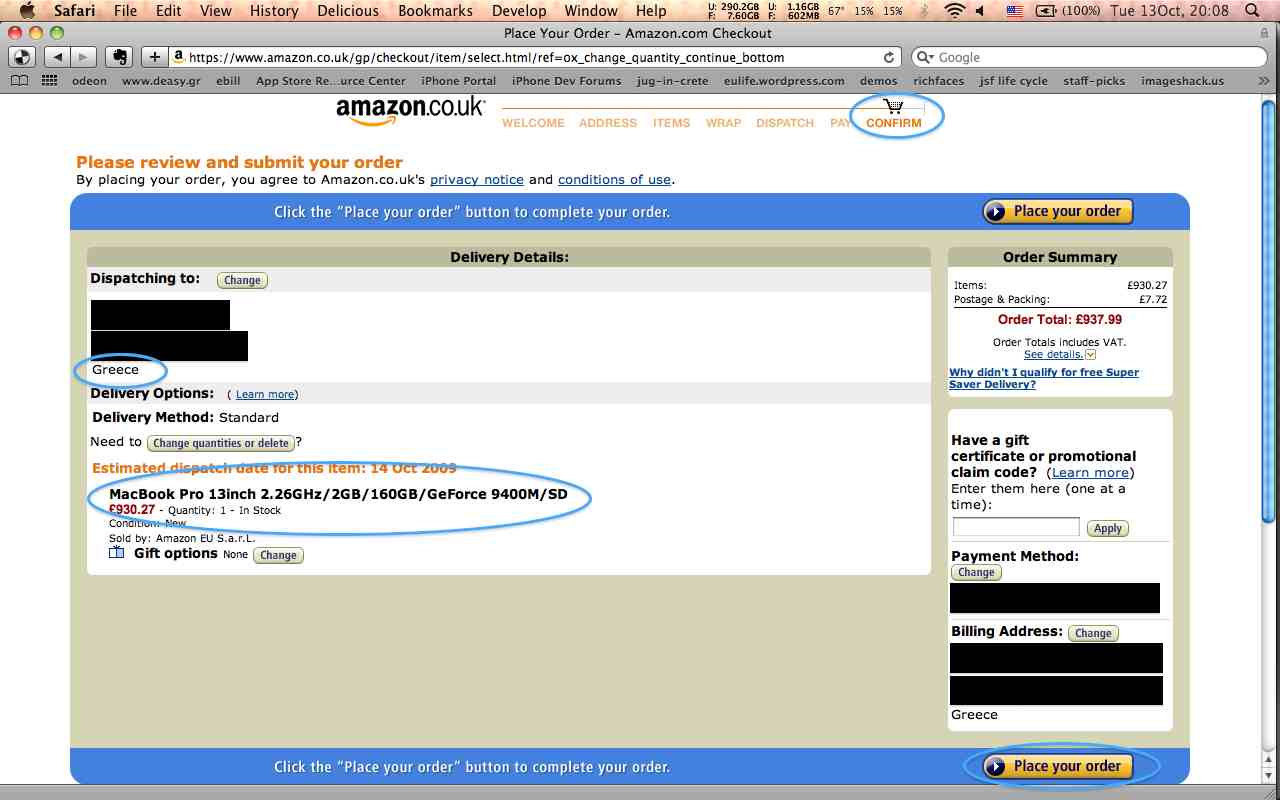The width and height of the screenshot is (1280, 800).
Task: Click the gift box icon beside Gift options
Action: (x=116, y=553)
